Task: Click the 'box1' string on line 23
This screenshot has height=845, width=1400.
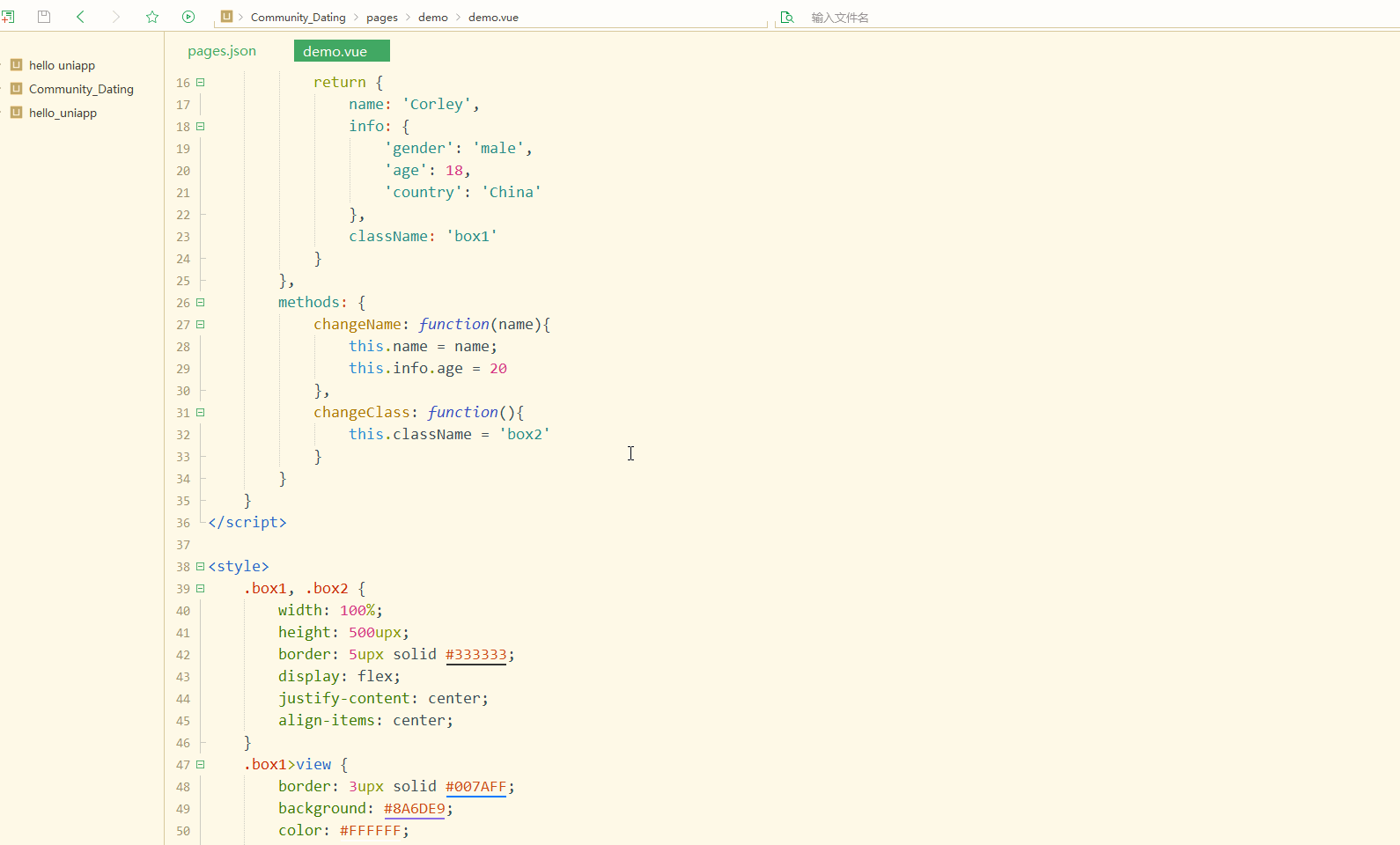Action: tap(472, 237)
